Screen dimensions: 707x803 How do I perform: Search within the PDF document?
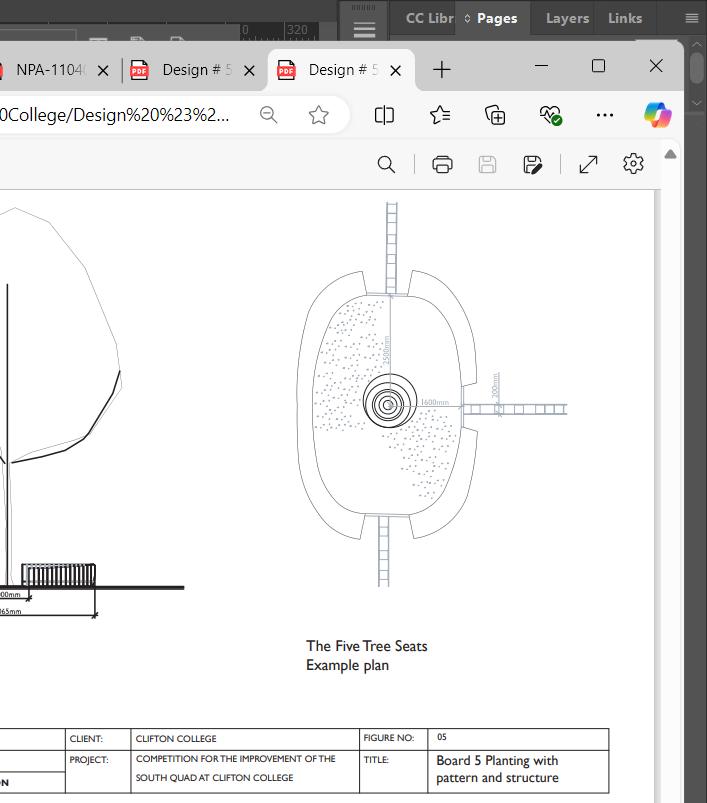[386, 165]
